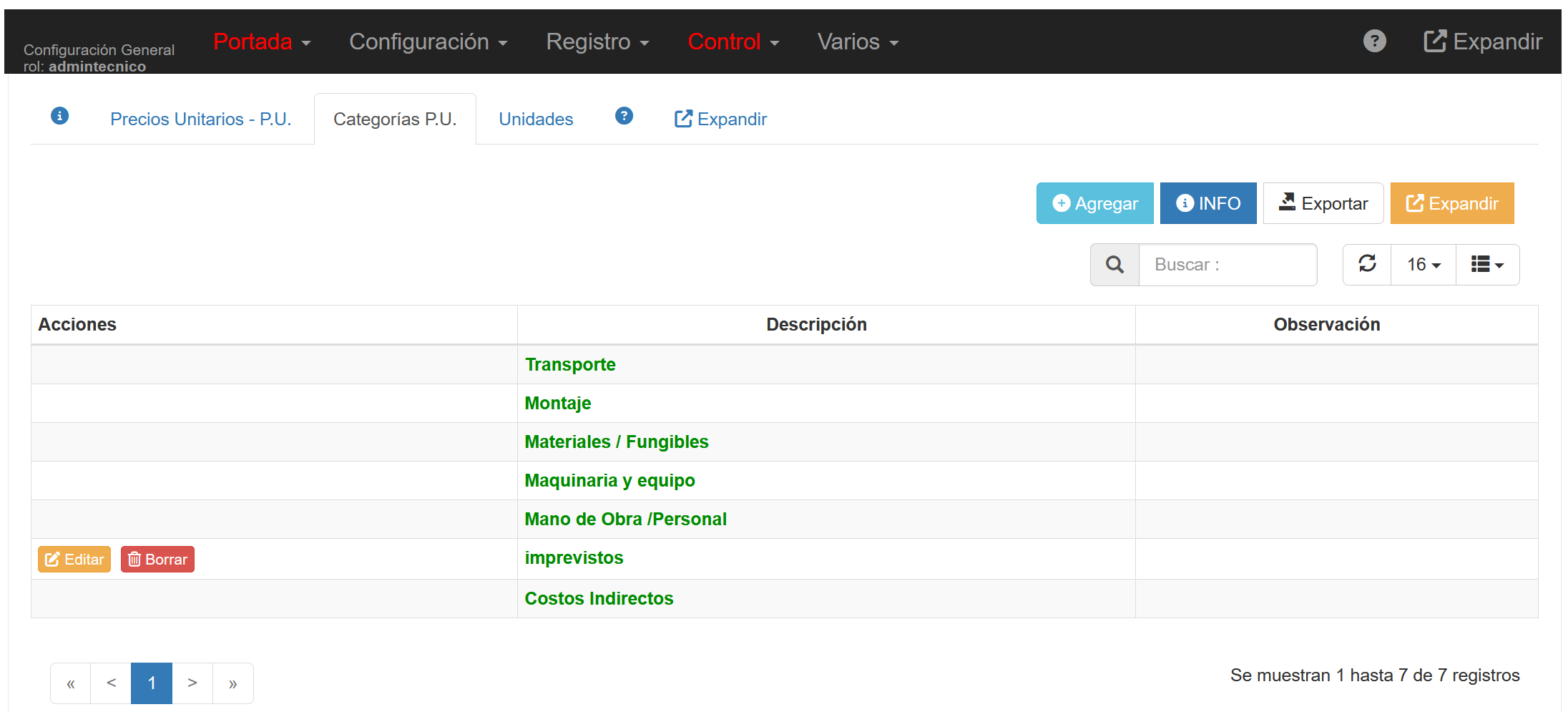Refresh the table with the reload icon
This screenshot has height=712, width=1568.
[1367, 264]
